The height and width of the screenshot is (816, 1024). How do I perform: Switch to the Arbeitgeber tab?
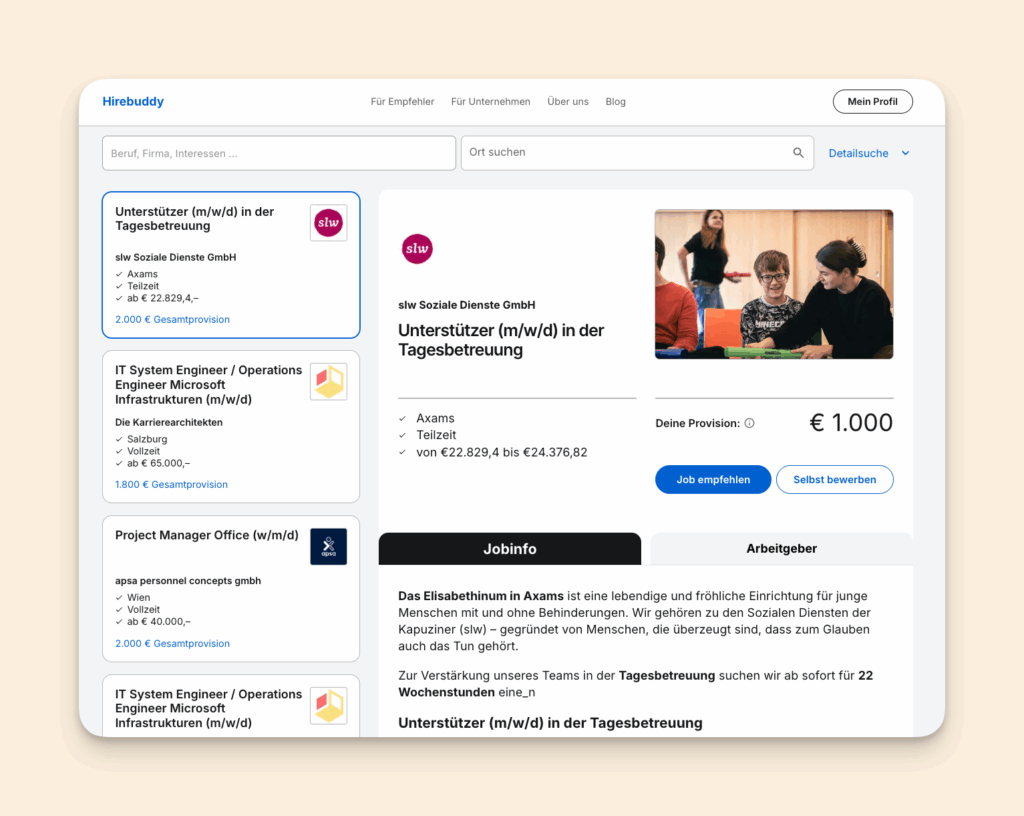tap(782, 549)
